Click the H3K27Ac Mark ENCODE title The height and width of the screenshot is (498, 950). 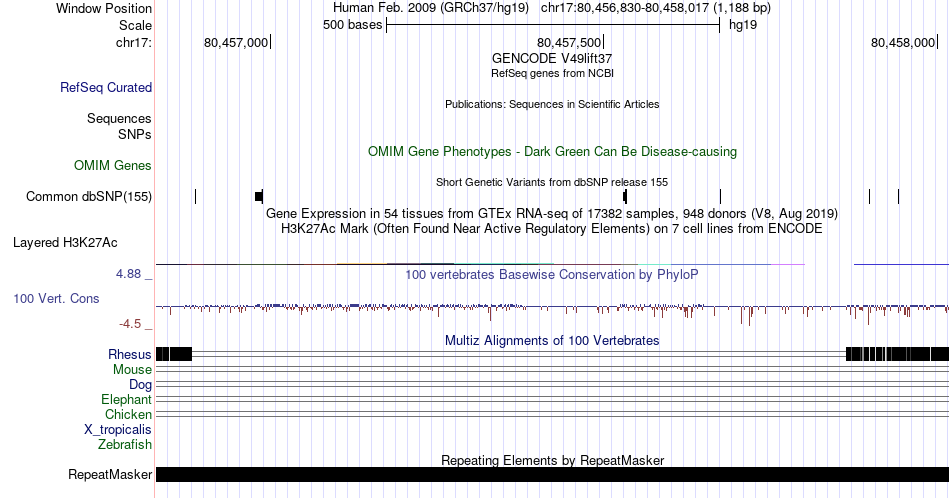coord(552,228)
